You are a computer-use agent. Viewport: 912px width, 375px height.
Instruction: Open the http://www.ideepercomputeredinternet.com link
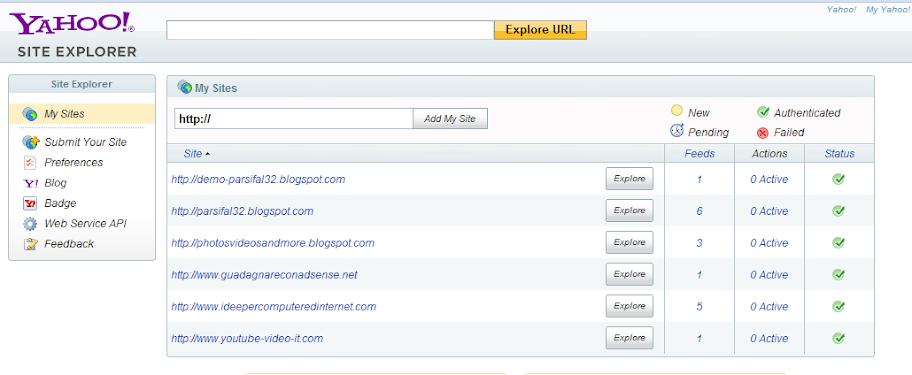click(273, 306)
